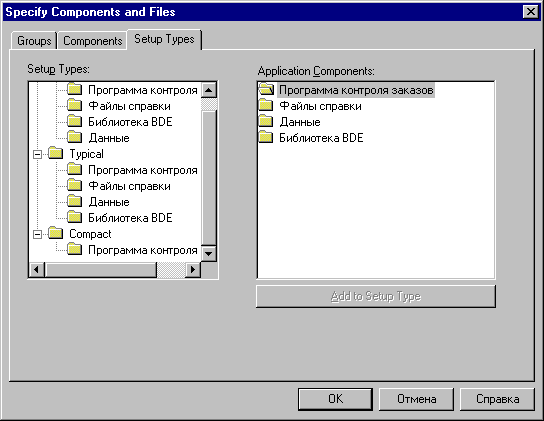Select Файлы справки in Application Components
This screenshot has width=544, height=421.
[321, 106]
